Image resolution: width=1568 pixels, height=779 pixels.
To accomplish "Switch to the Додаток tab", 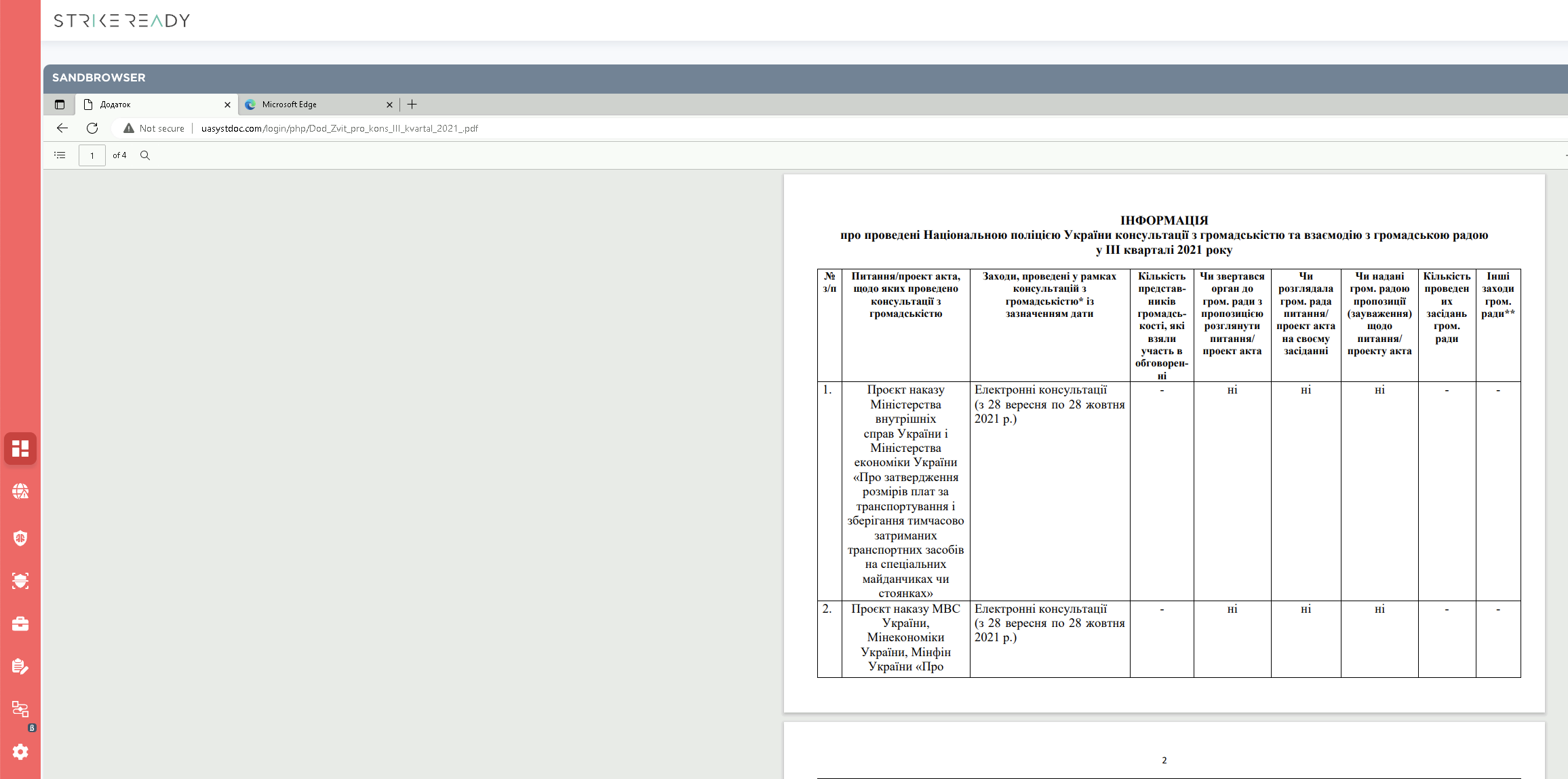I will tap(157, 104).
